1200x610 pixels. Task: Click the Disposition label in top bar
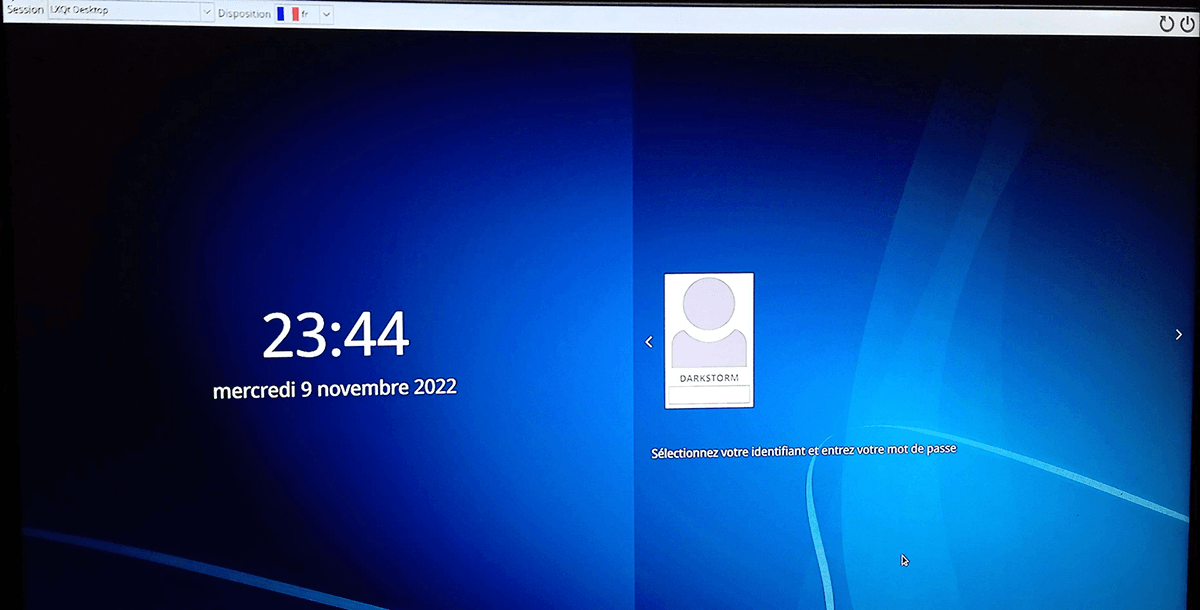[244, 14]
